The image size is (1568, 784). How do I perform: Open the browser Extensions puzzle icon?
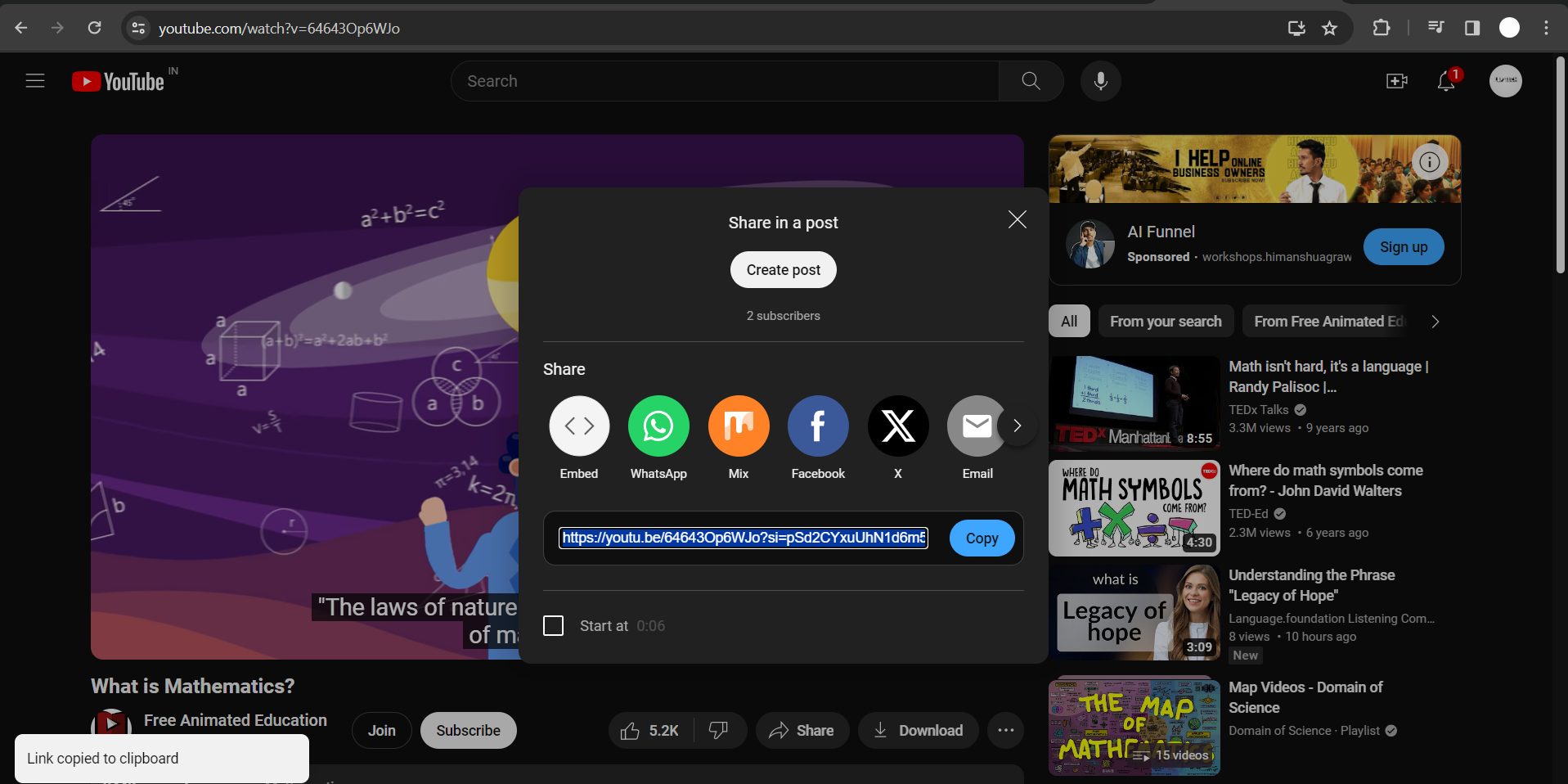click(1382, 28)
